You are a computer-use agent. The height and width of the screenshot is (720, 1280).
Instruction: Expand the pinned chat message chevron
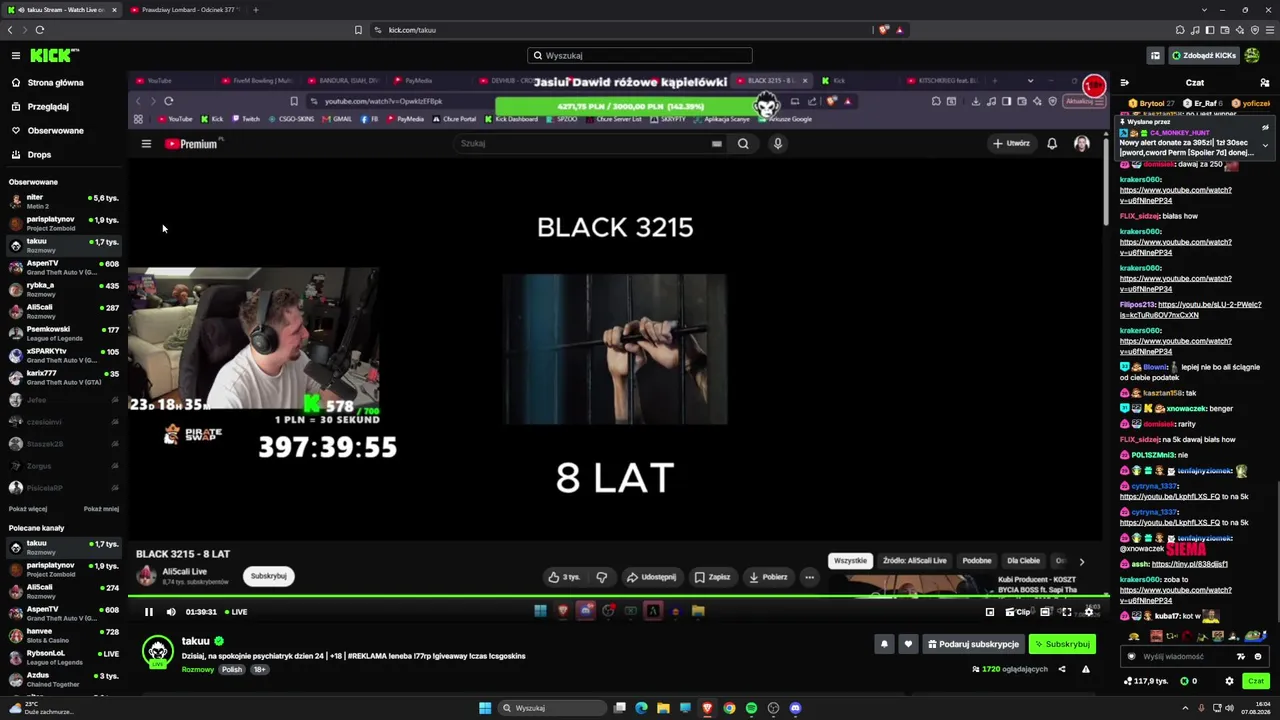1265,146
